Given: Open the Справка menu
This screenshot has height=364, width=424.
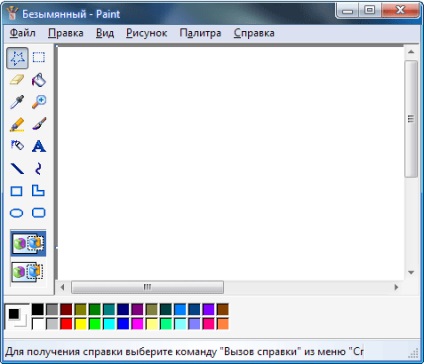Looking at the screenshot, I should click(254, 33).
